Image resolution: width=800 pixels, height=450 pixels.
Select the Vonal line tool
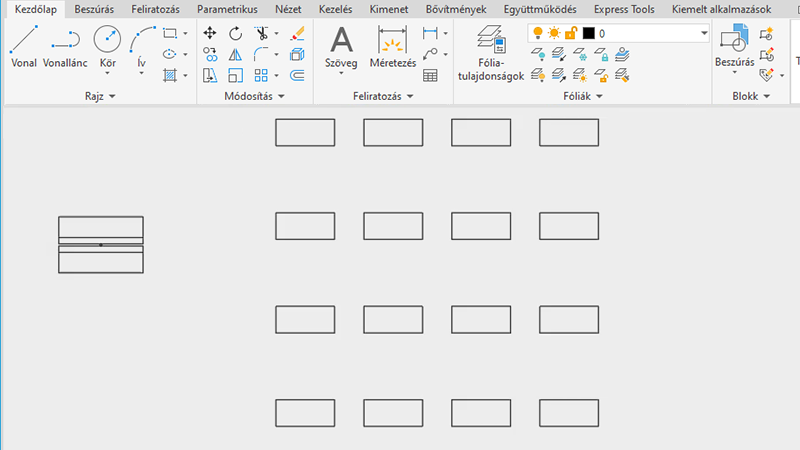tap(24, 46)
